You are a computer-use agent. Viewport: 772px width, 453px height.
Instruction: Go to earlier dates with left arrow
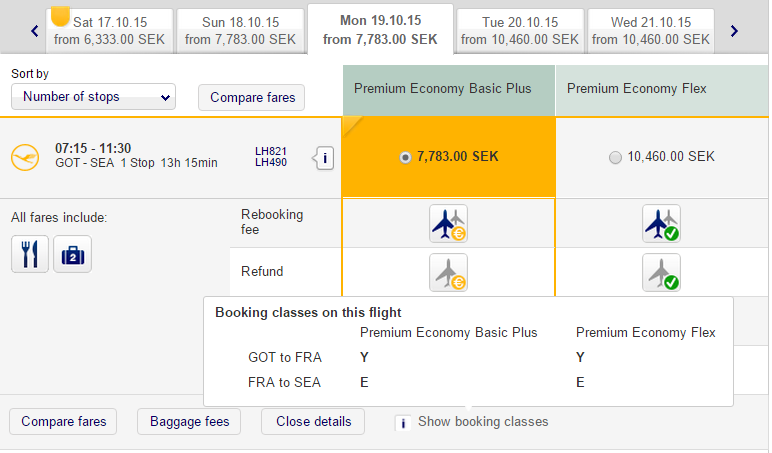(35, 31)
